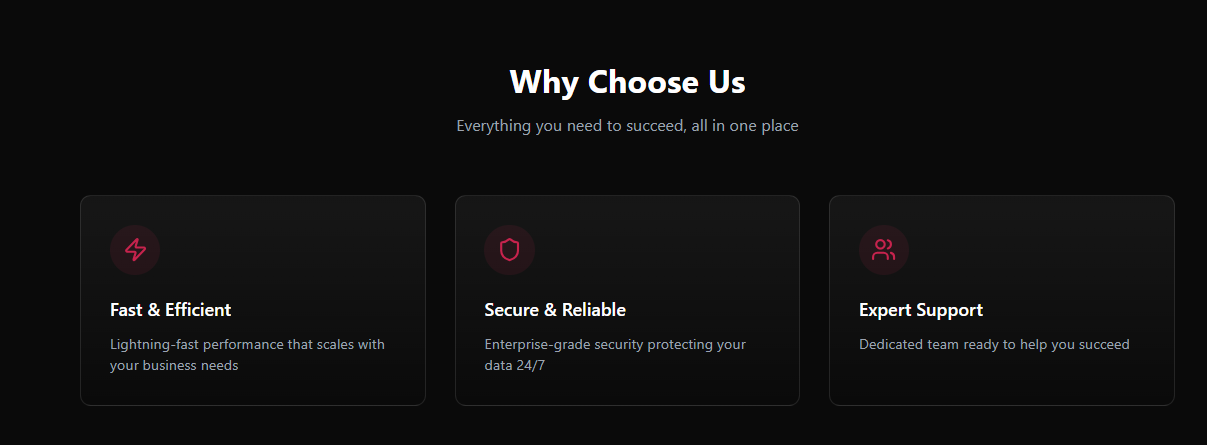Click the shield security icon
Screen dimensions: 1207x445
pos(510,250)
